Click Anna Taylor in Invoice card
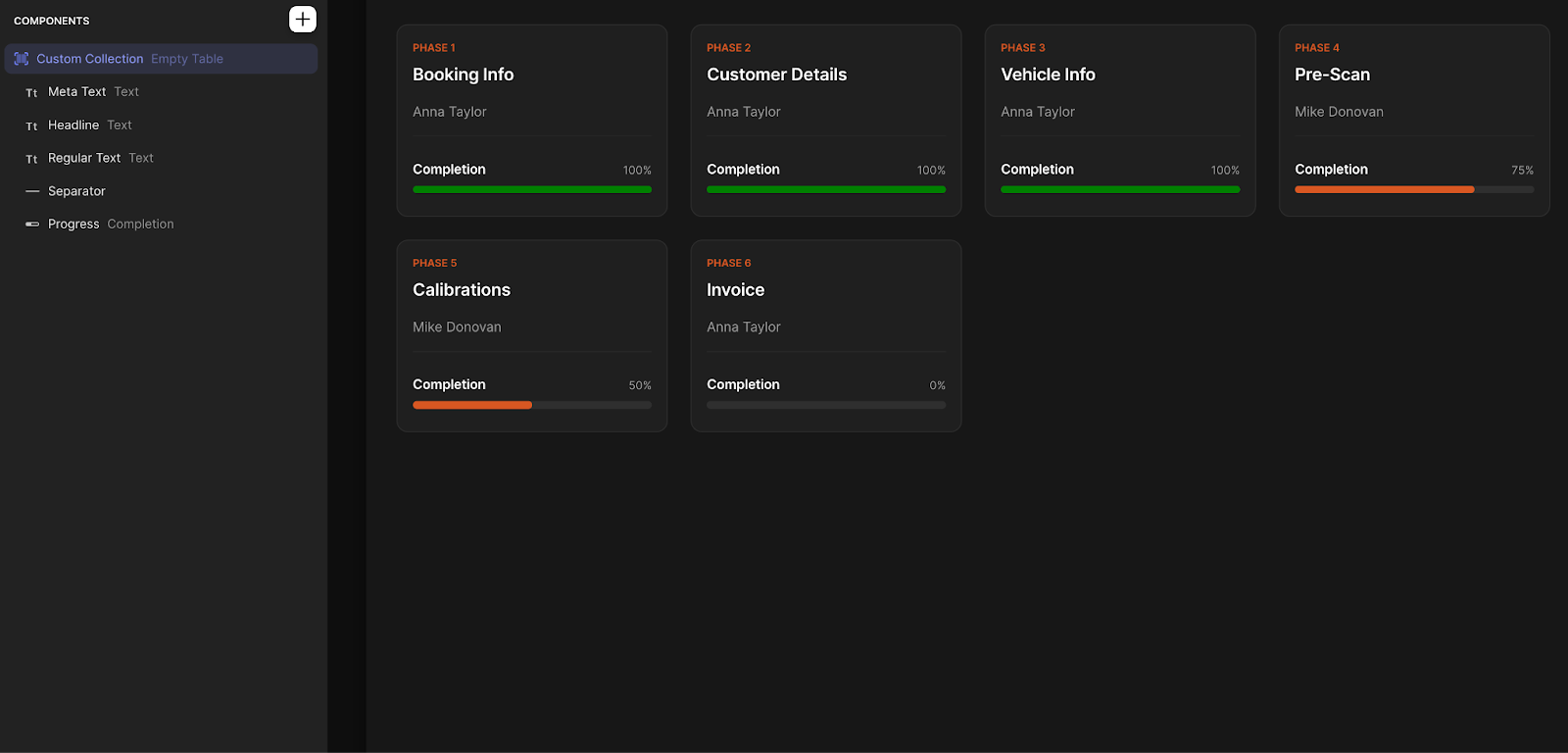The height and width of the screenshot is (753, 1568). [744, 327]
